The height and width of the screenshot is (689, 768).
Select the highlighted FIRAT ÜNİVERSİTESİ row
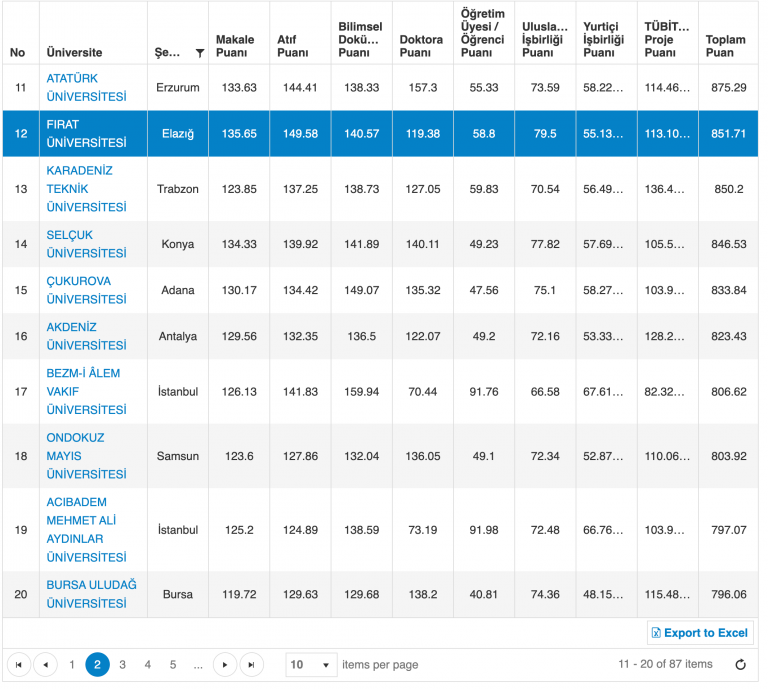click(380, 134)
